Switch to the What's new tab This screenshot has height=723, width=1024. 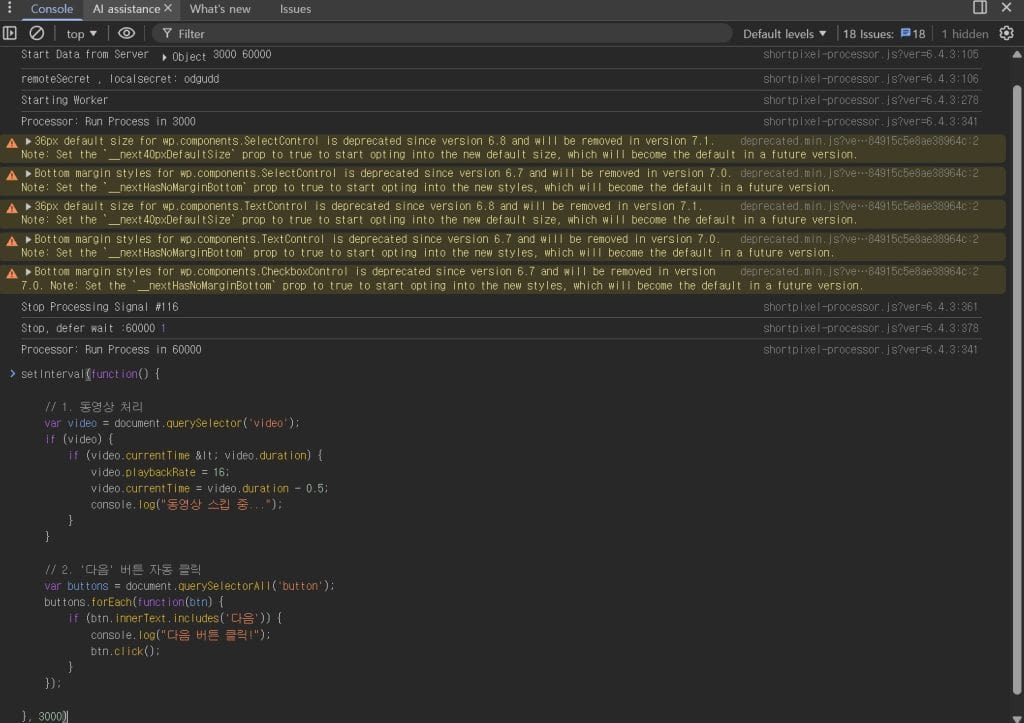219,8
